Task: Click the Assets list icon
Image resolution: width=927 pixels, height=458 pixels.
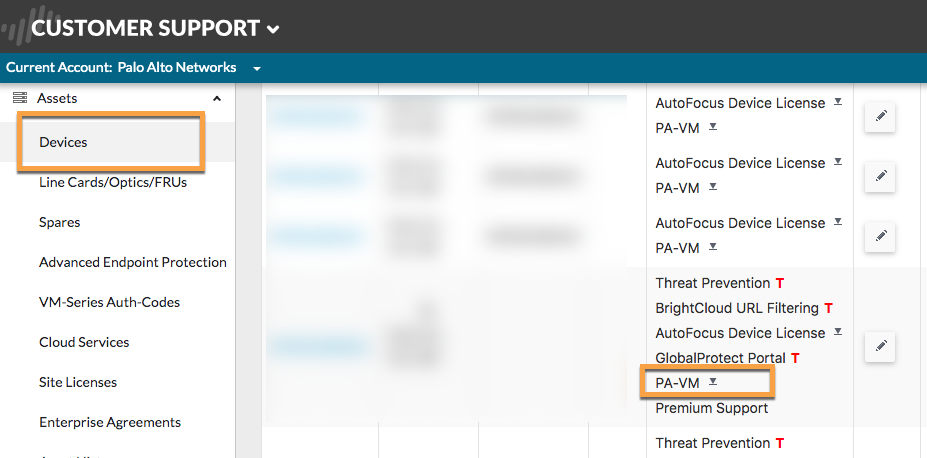Action: coord(20,98)
